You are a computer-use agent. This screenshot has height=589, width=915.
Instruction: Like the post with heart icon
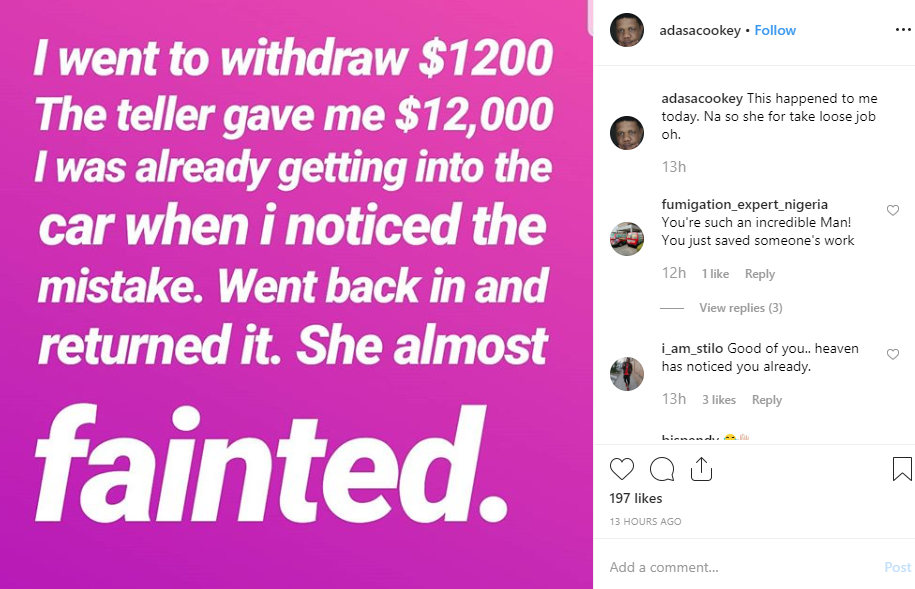[622, 469]
